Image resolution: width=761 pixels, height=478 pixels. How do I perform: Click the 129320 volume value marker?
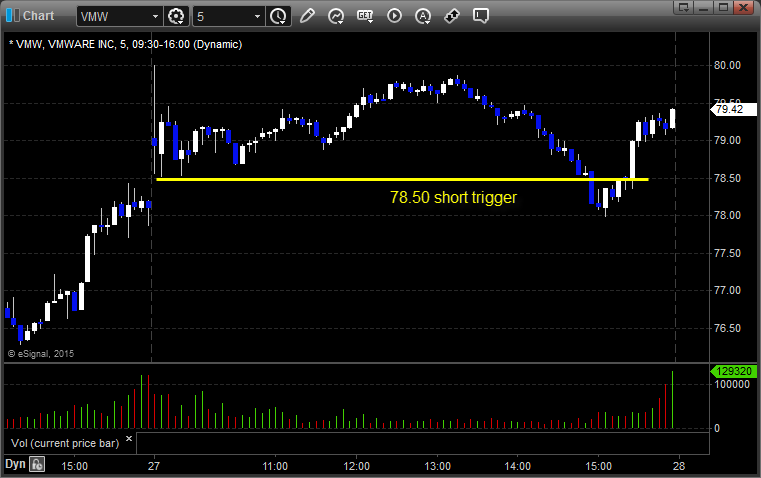pos(734,371)
